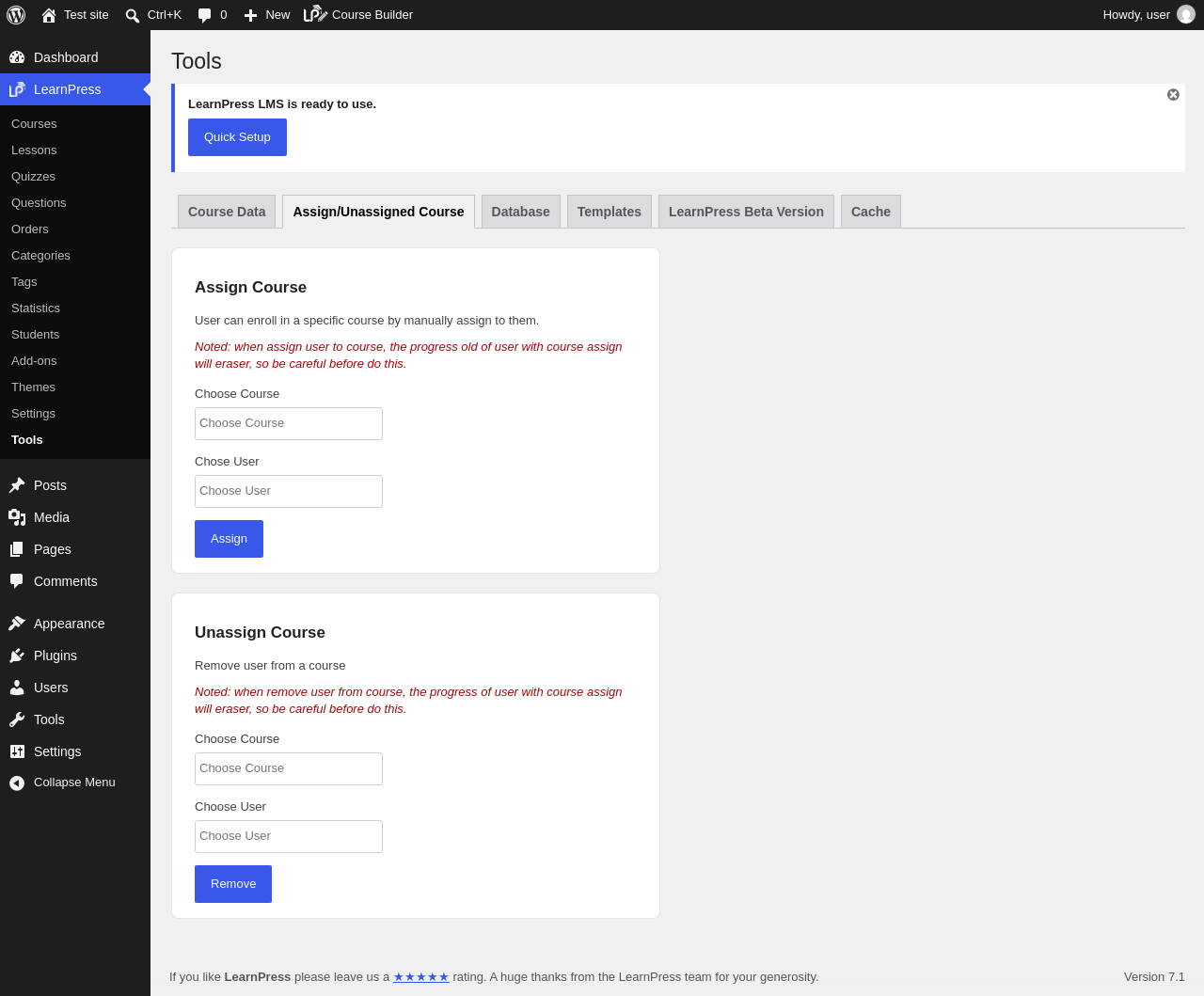
Task: Click the Pages icon in sidebar
Action: pos(17,549)
